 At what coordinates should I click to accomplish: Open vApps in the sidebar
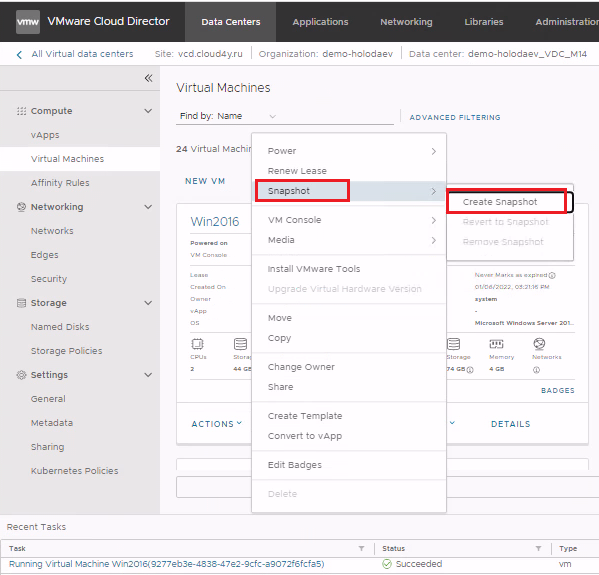(45, 135)
